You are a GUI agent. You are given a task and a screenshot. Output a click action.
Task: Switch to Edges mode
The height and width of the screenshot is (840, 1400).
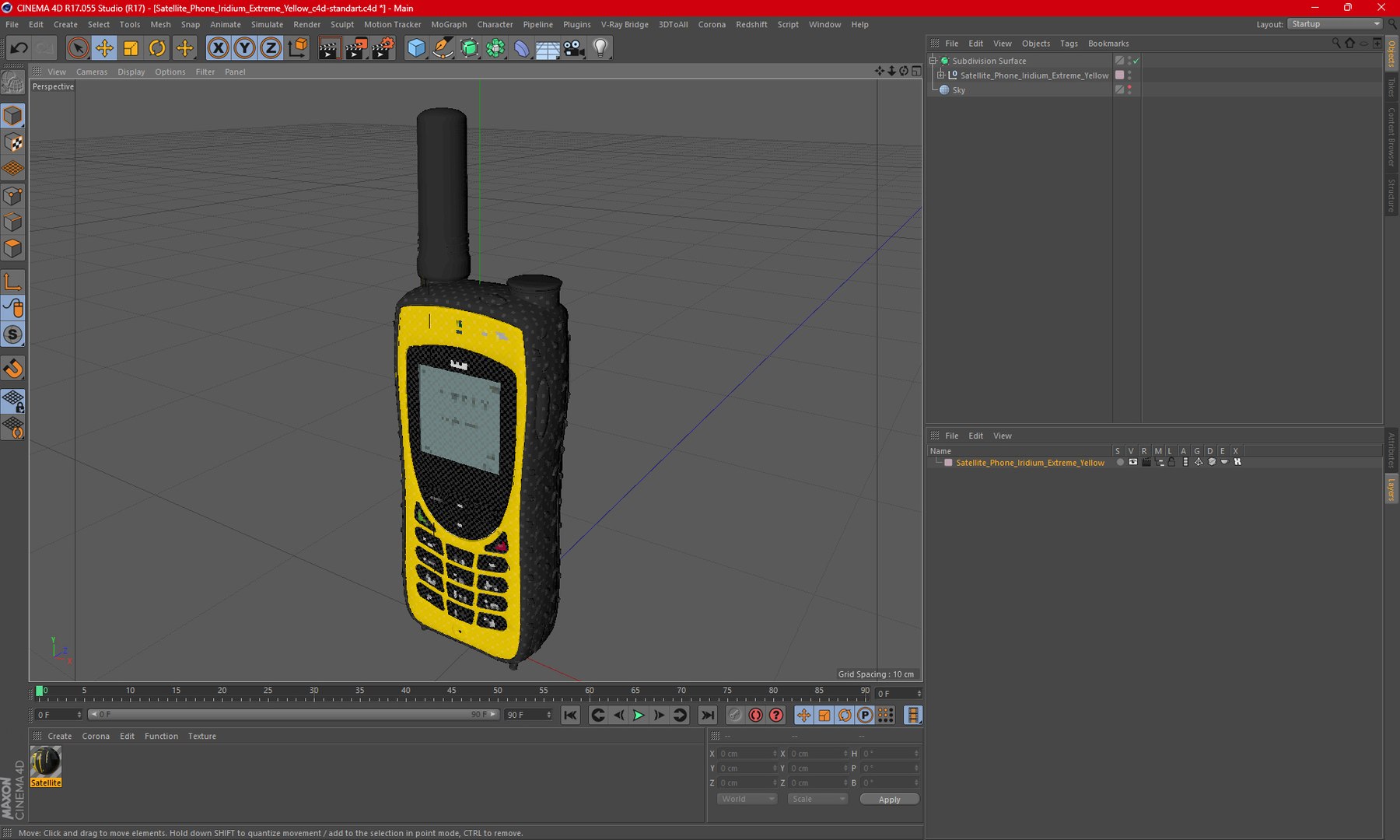click(x=13, y=222)
